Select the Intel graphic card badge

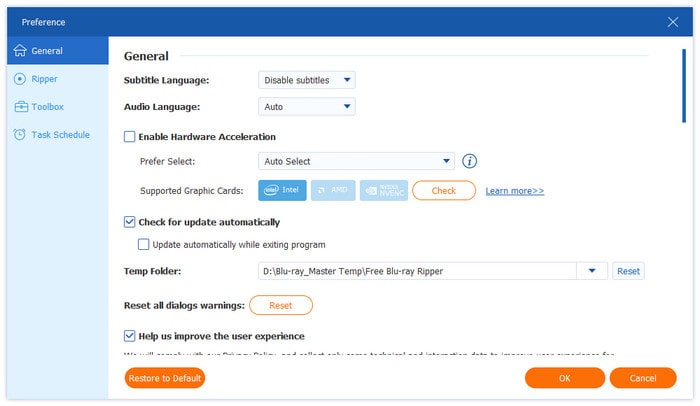tap(282, 190)
